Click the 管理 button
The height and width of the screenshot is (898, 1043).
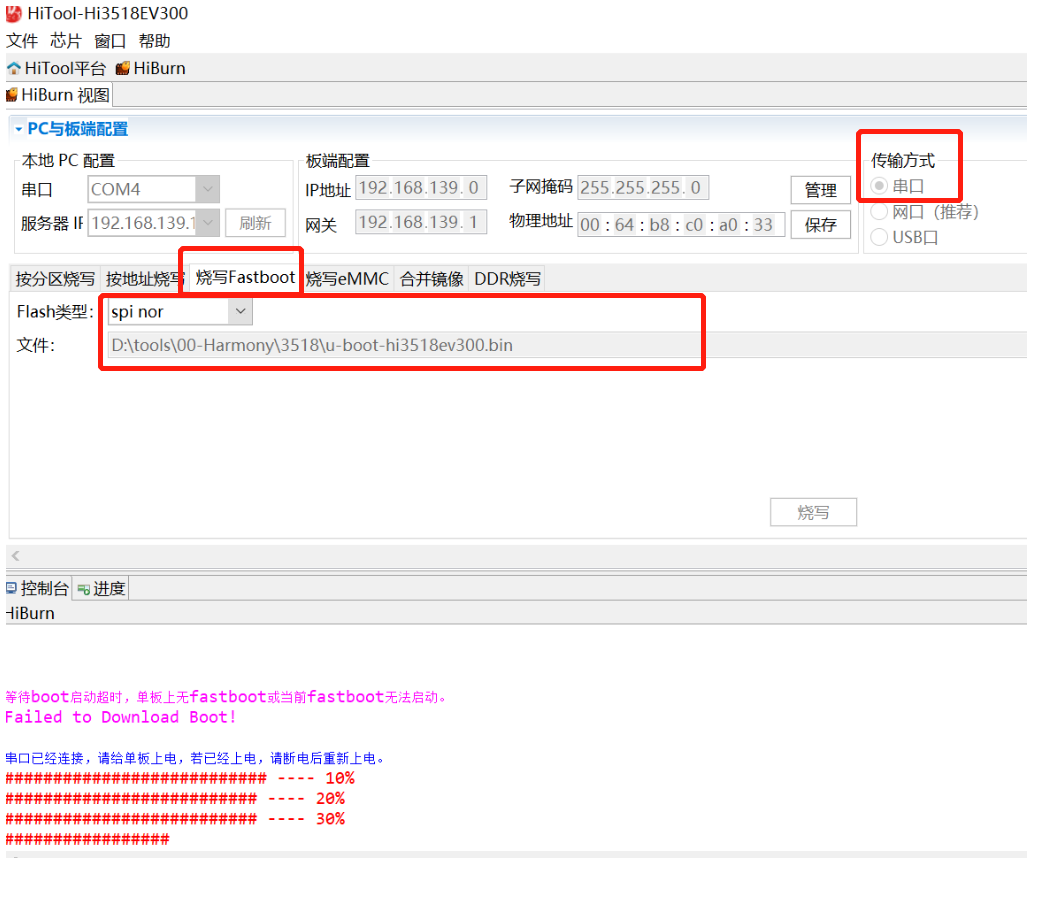pos(821,190)
